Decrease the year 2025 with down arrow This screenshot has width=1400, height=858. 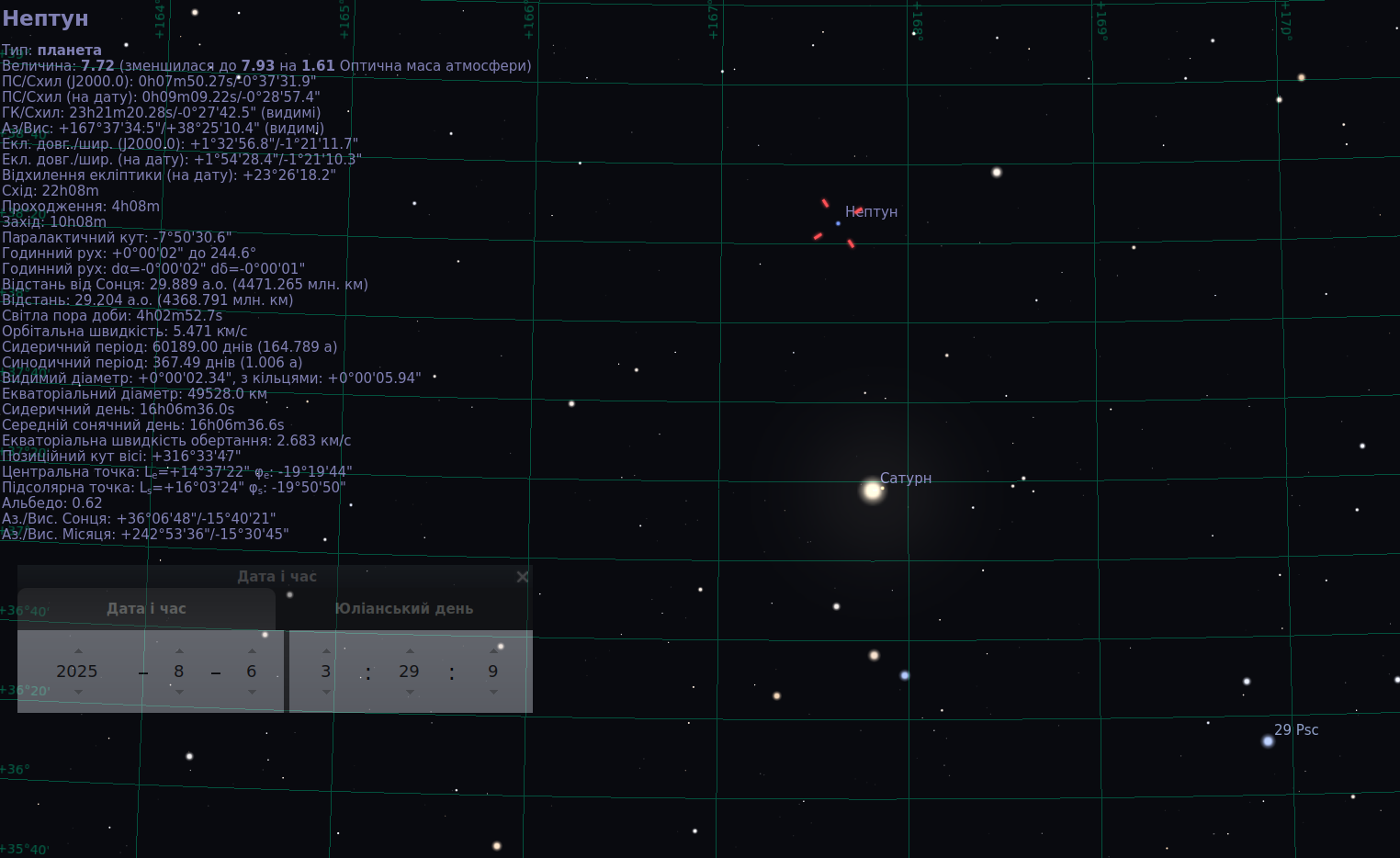pyautogui.click(x=78, y=692)
